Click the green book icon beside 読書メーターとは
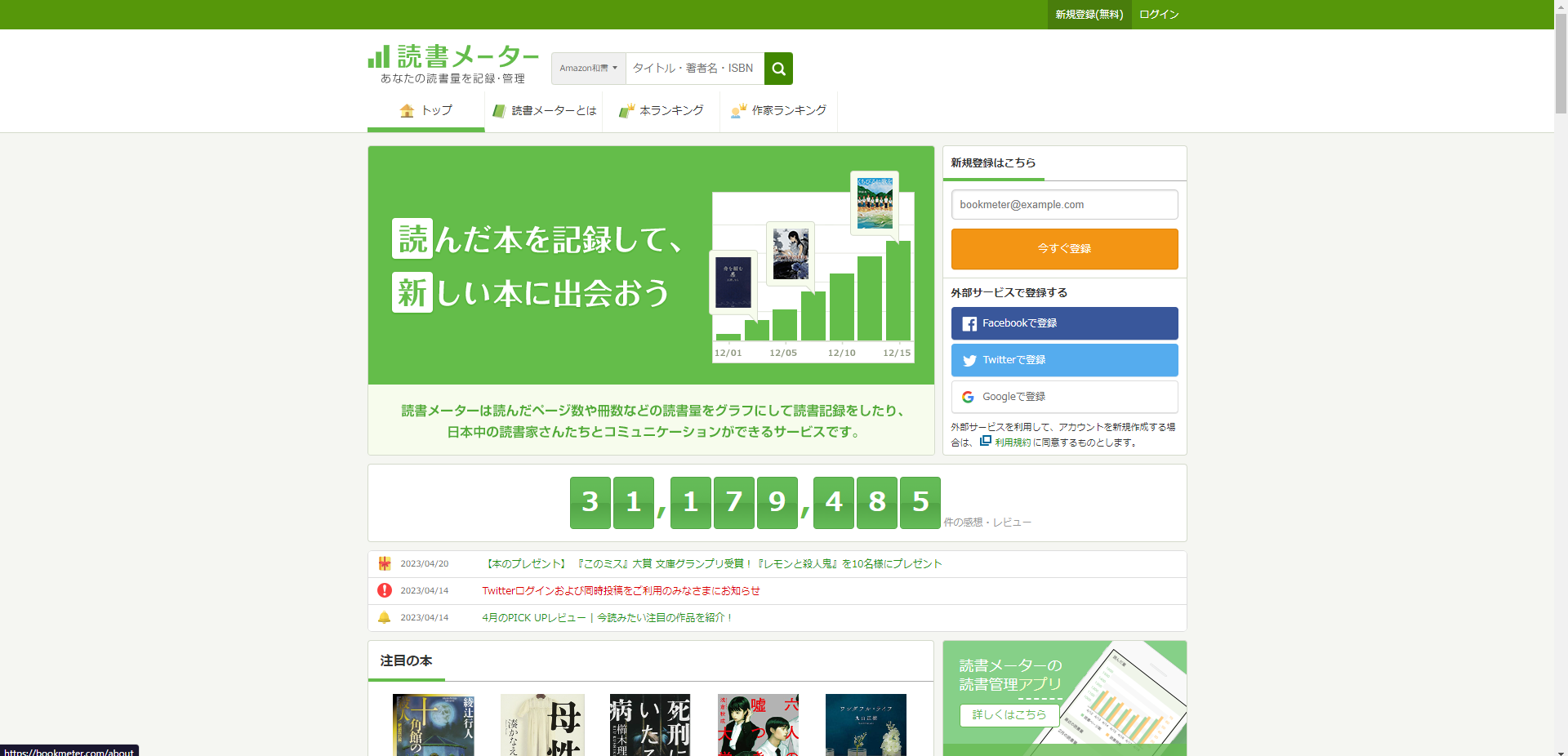The image size is (1568, 756). 499,111
